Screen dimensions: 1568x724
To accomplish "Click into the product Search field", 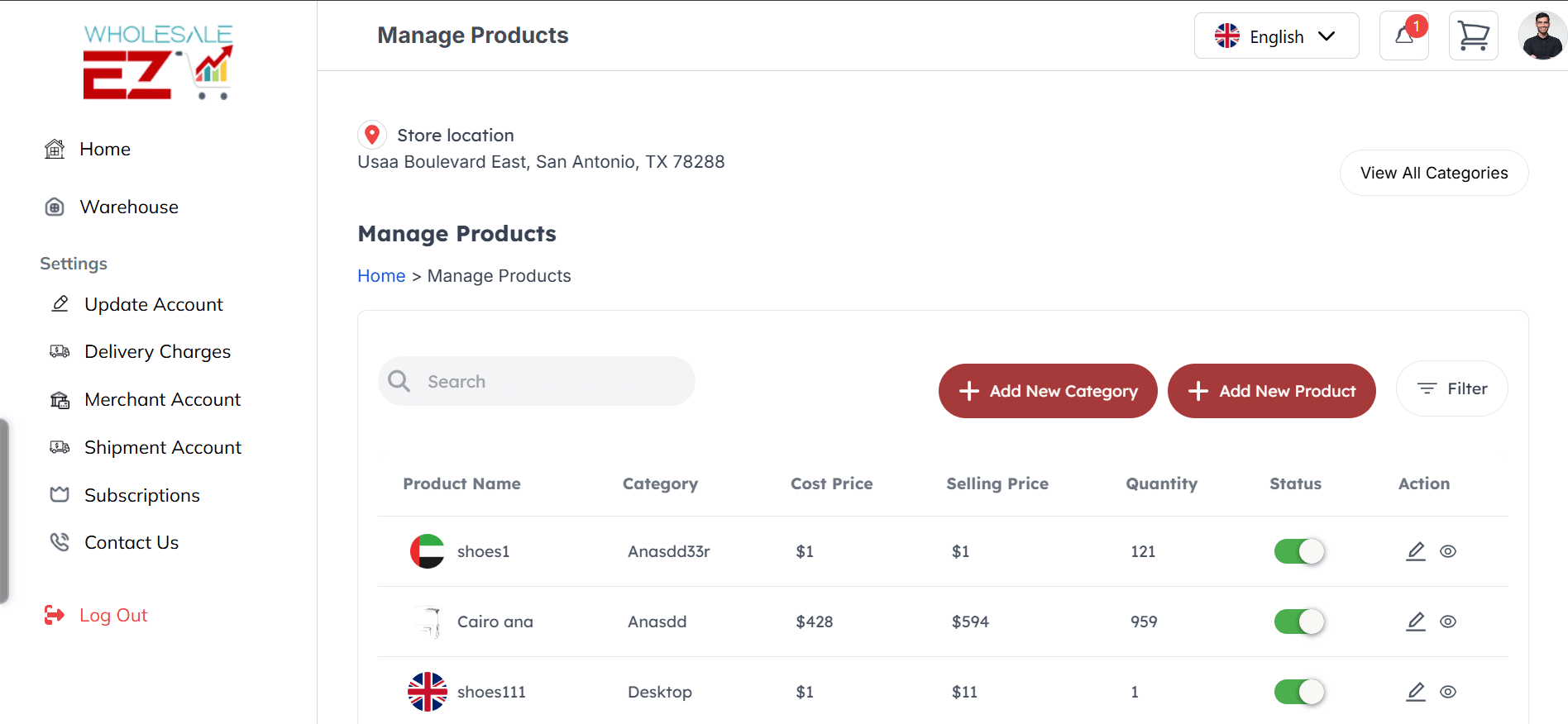I will 537,381.
